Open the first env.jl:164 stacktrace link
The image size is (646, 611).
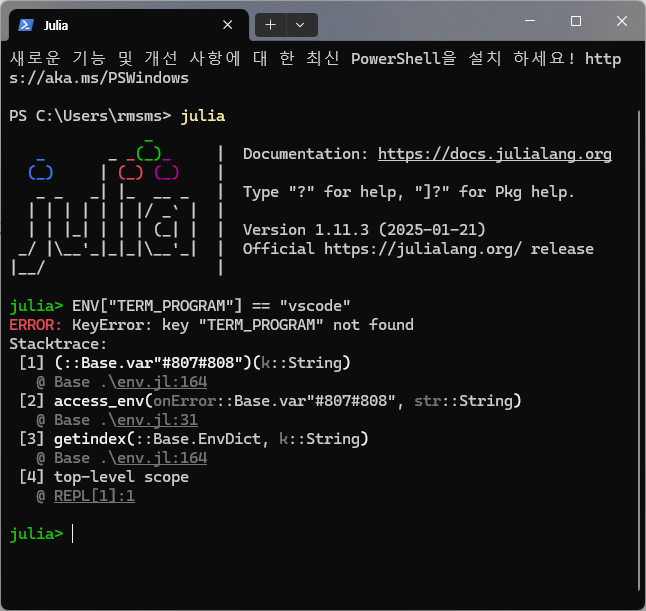click(162, 382)
